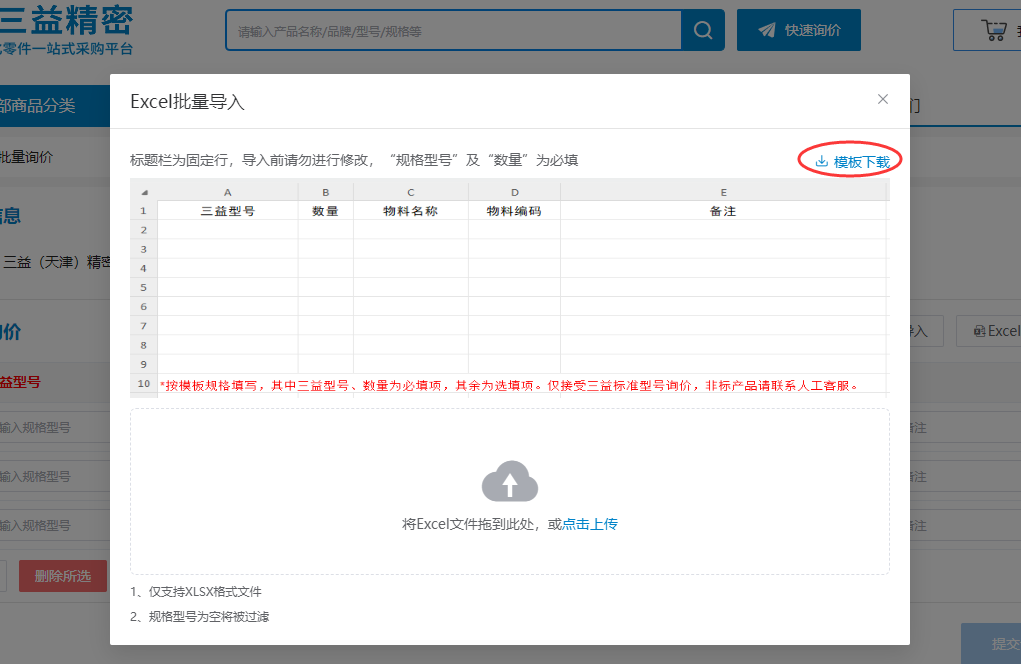Select the 数量 header cell

pyautogui.click(x=326, y=211)
